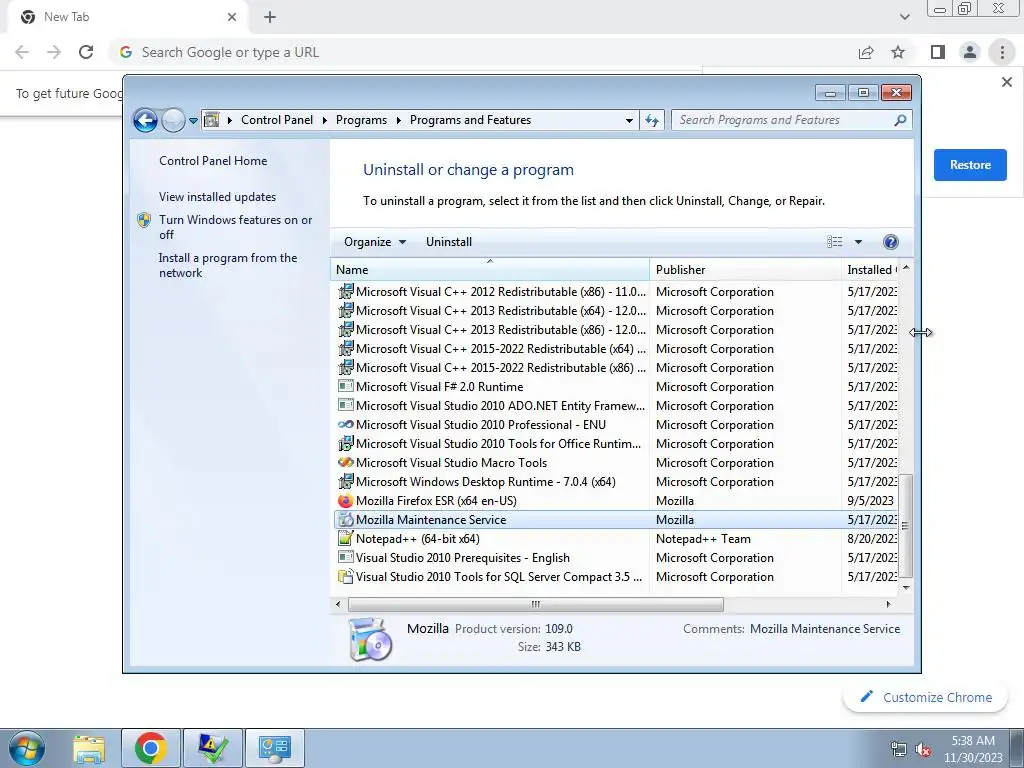Screen dimensions: 1024x768
Task: Sort list by Publisher column header
Action: [745, 270]
